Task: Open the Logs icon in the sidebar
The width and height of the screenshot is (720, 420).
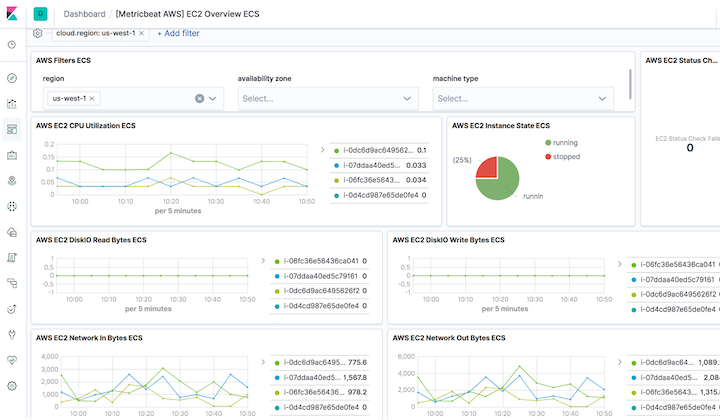Action: coord(12,258)
